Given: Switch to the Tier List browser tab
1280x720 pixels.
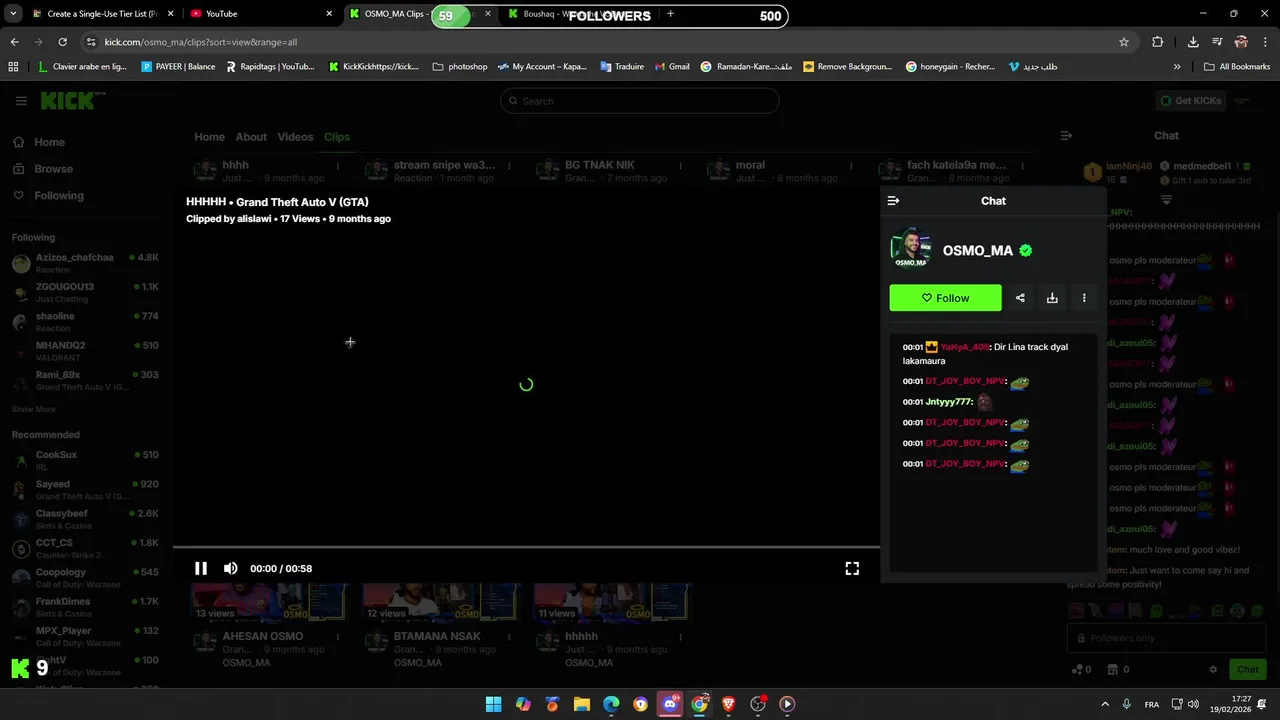Looking at the screenshot, I should (102, 14).
